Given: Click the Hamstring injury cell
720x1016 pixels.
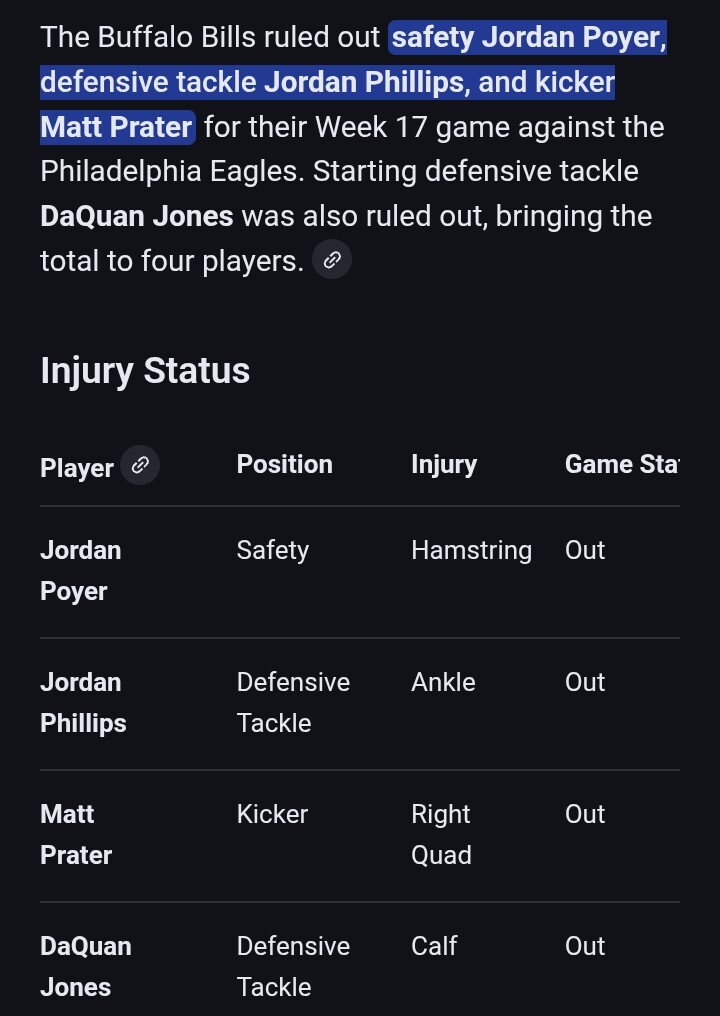Looking at the screenshot, I should coord(471,550).
